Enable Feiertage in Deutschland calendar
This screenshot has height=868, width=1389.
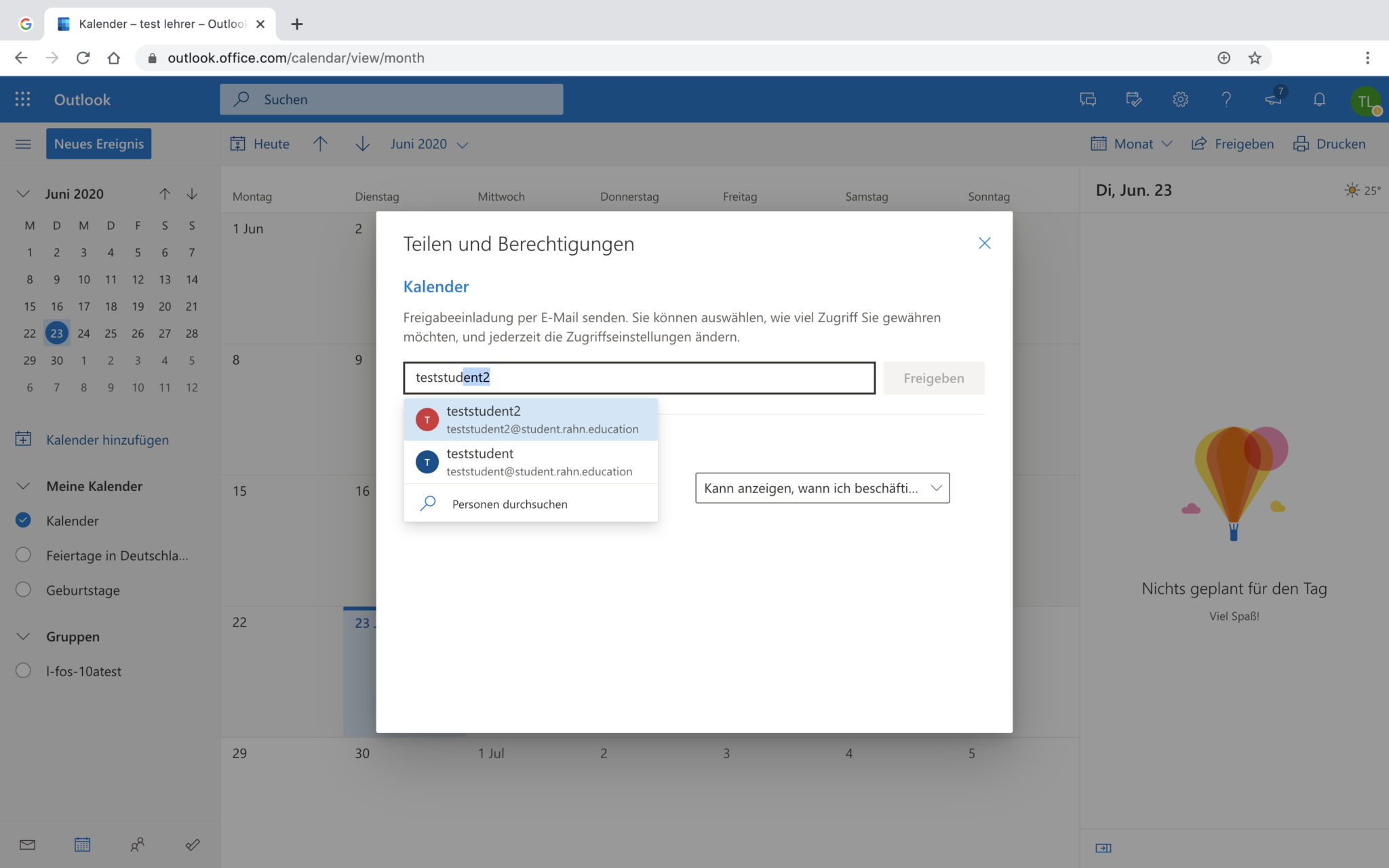23,555
